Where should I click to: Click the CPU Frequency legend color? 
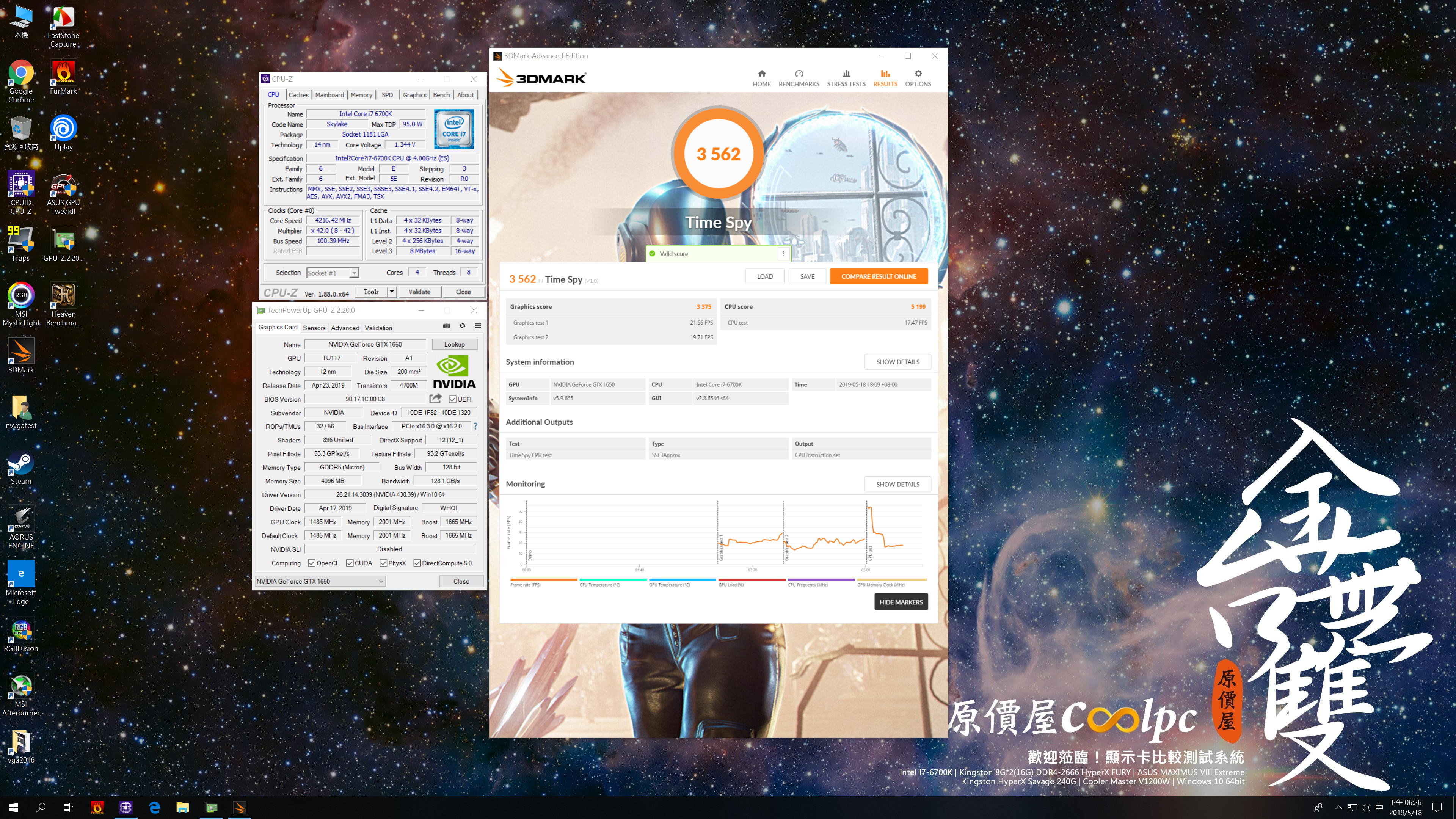pos(821,580)
